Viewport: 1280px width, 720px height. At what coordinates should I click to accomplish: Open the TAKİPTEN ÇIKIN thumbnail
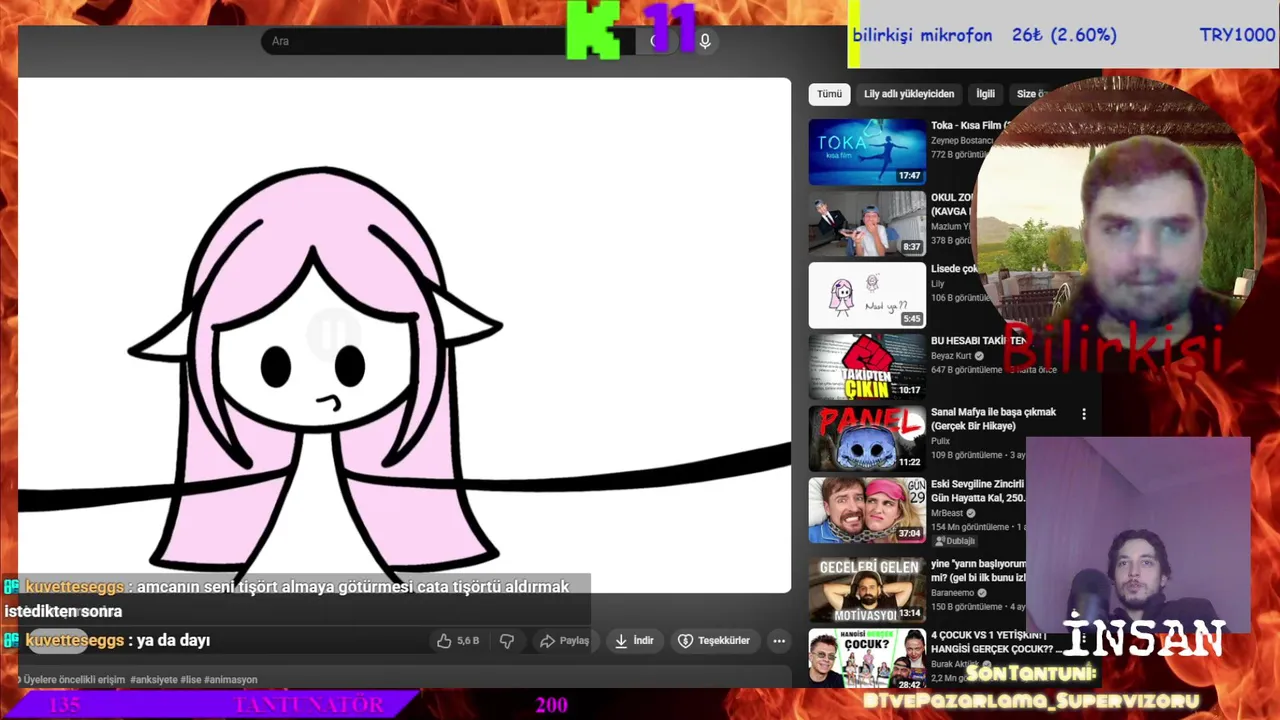(867, 367)
